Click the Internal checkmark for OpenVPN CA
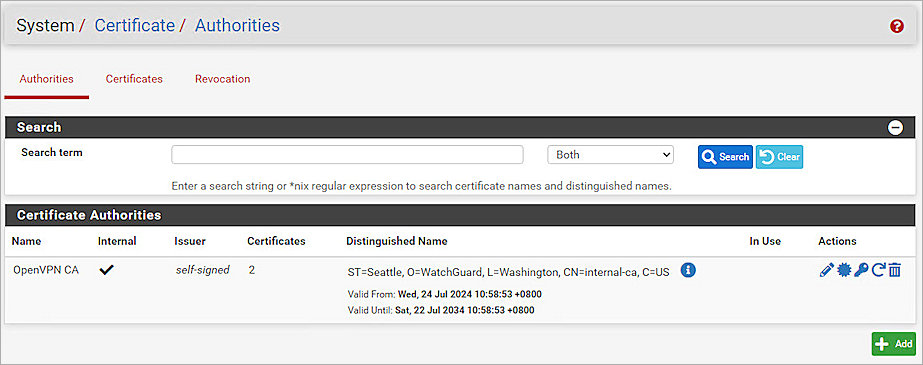The width and height of the screenshot is (923, 365). pyautogui.click(x=107, y=270)
